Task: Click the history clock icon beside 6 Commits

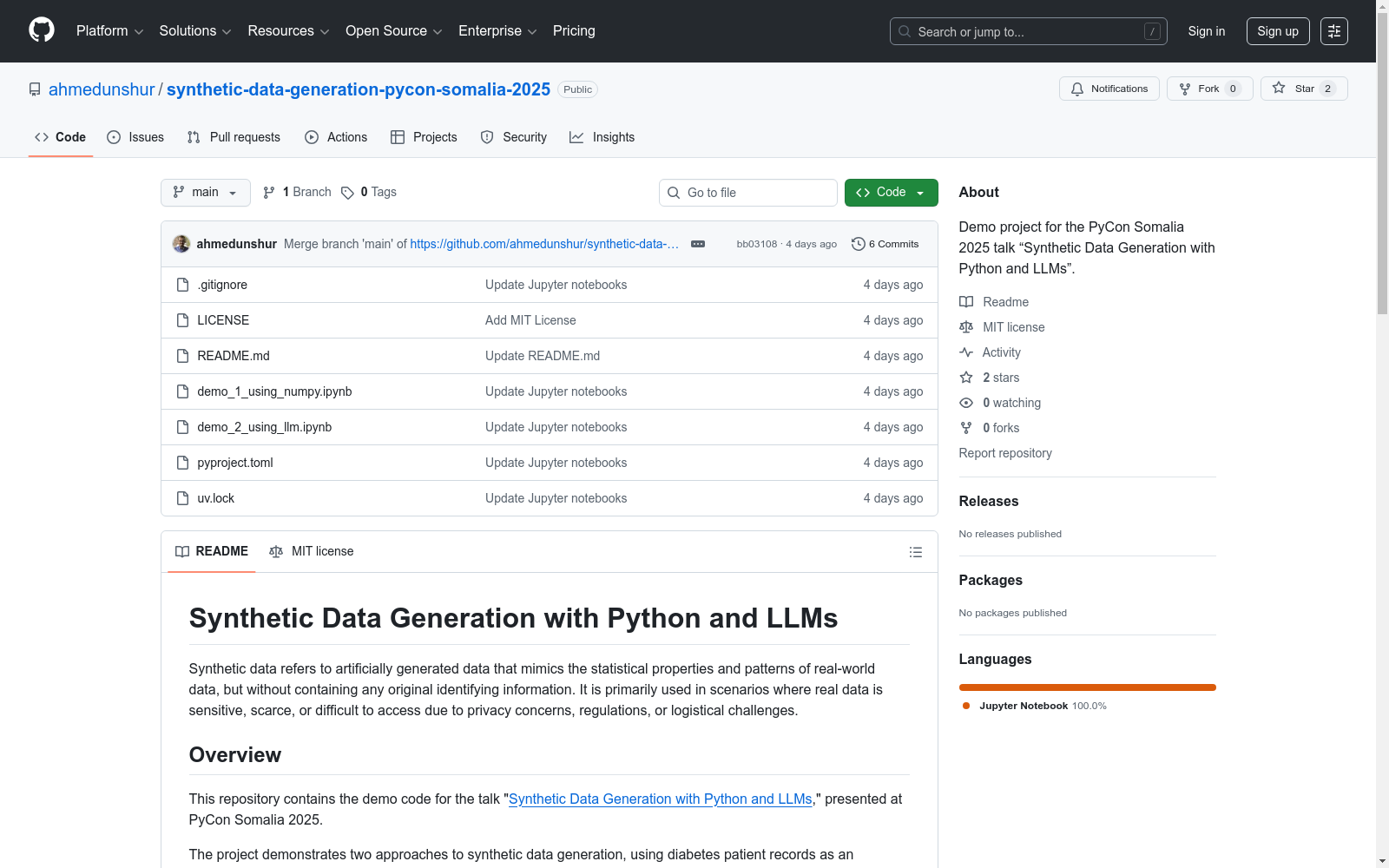Action: point(859,244)
